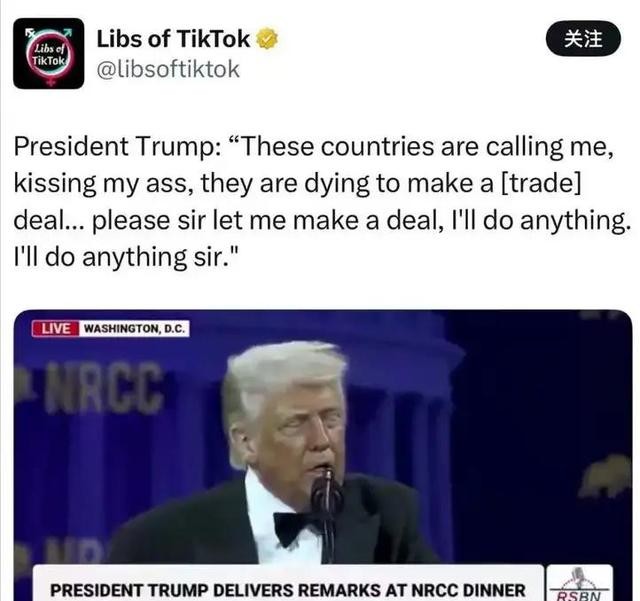The image size is (640, 601).
Task: Select the WASHINGTON, D.C. location label
Action: coord(134,329)
